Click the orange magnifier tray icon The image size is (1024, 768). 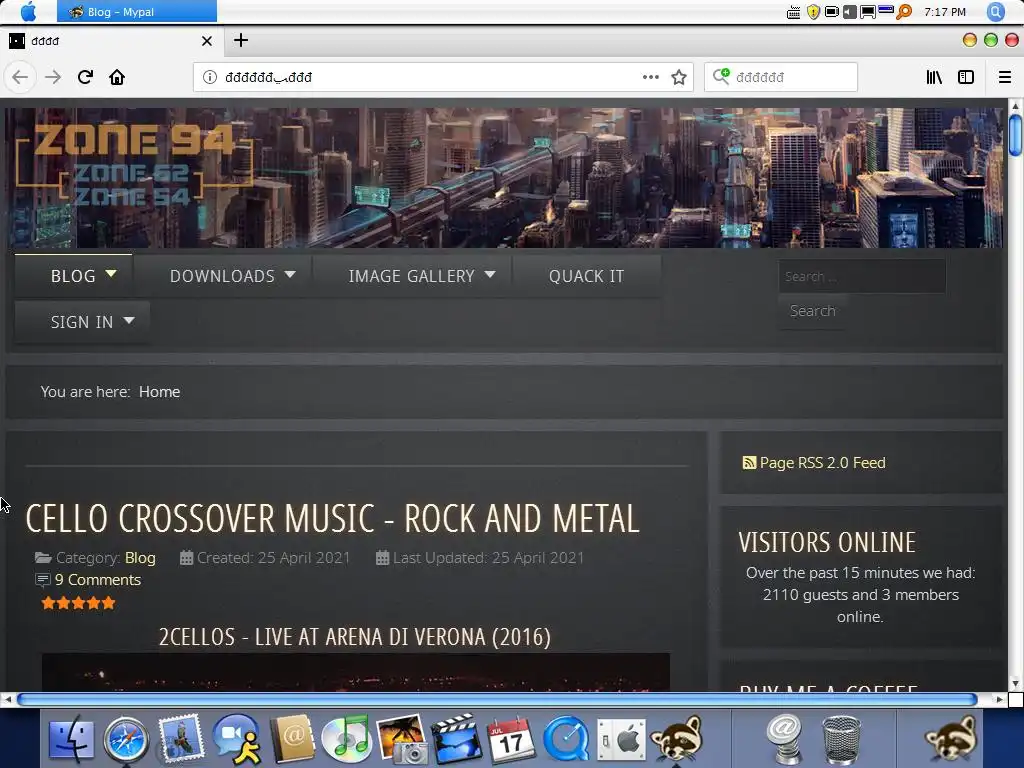pos(904,12)
